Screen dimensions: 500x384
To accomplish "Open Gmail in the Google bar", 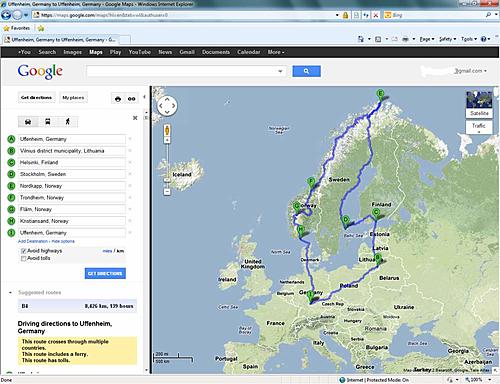I will [187, 52].
